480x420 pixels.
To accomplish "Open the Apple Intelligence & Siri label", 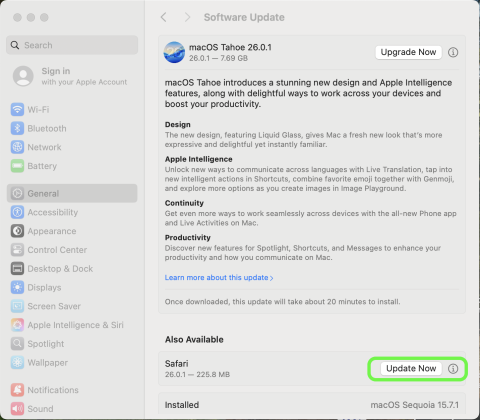I will pos(75,325).
